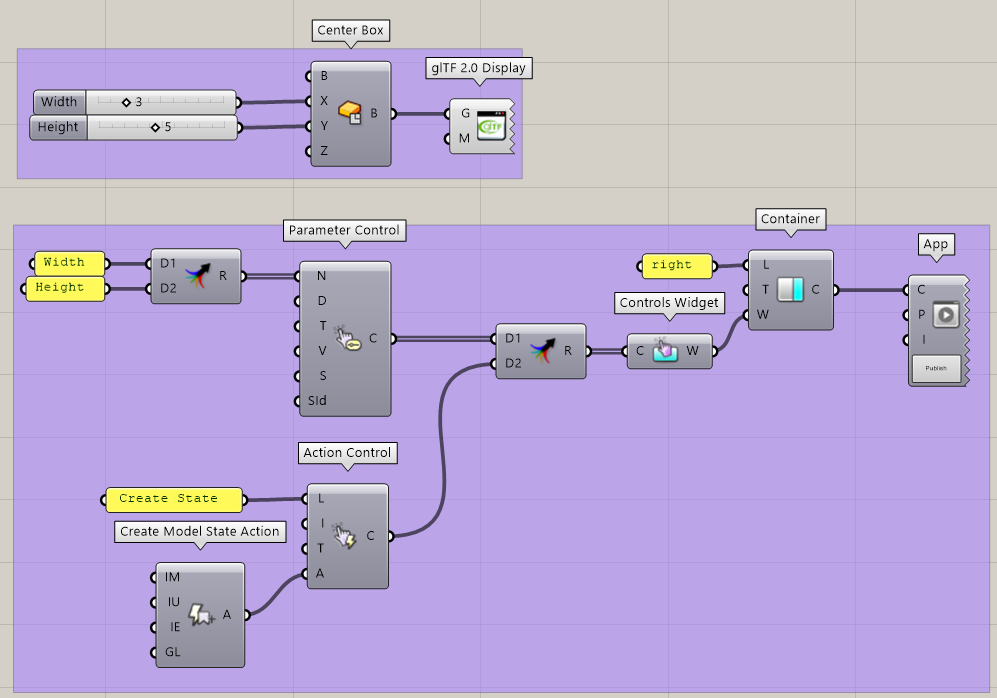This screenshot has width=997, height=698.
Task: Click the App label tag
Action: click(x=935, y=244)
